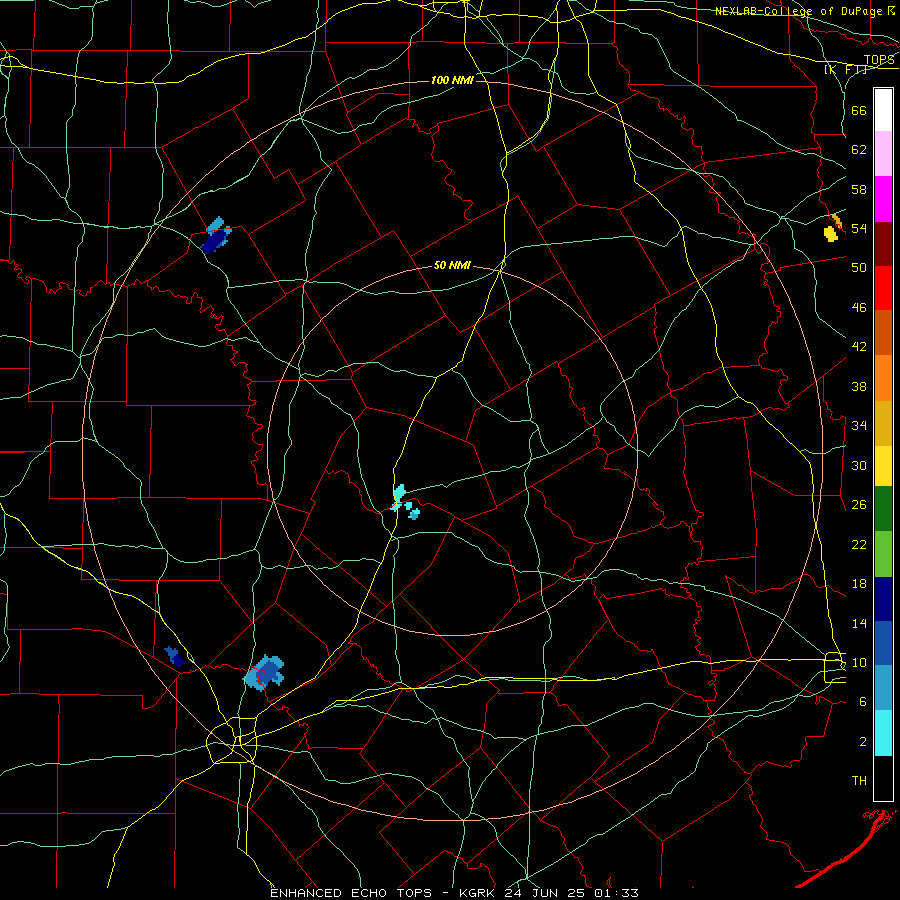Click the 'NEXLAB-College of DuPage' credit text
Screen dimensions: 900x900
(x=800, y=11)
